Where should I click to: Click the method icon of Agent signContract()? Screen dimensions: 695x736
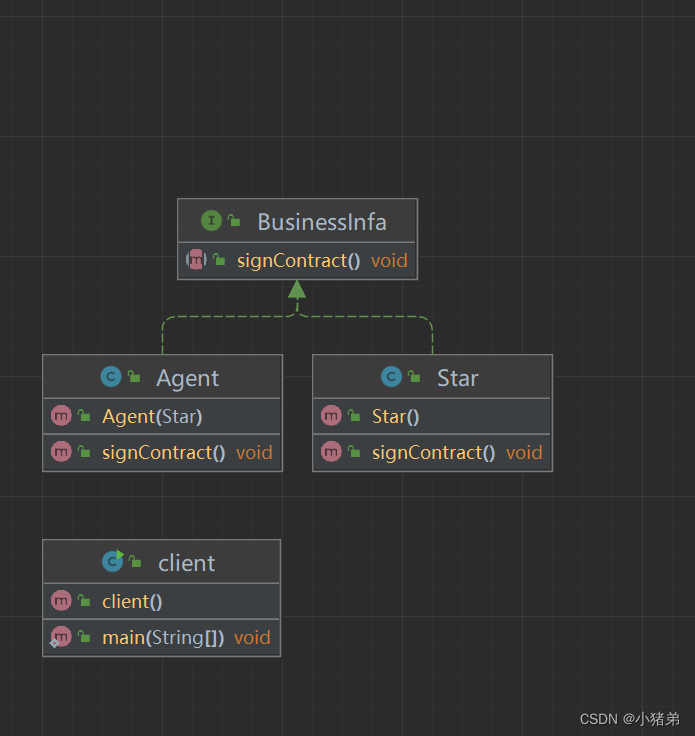(61, 452)
